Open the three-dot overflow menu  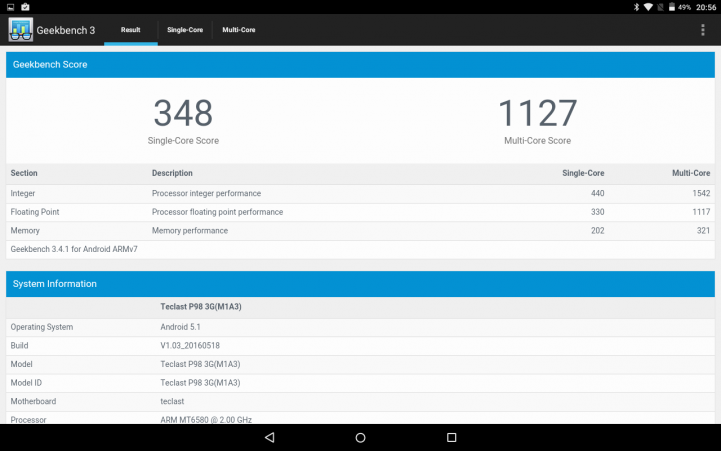[x=703, y=30]
